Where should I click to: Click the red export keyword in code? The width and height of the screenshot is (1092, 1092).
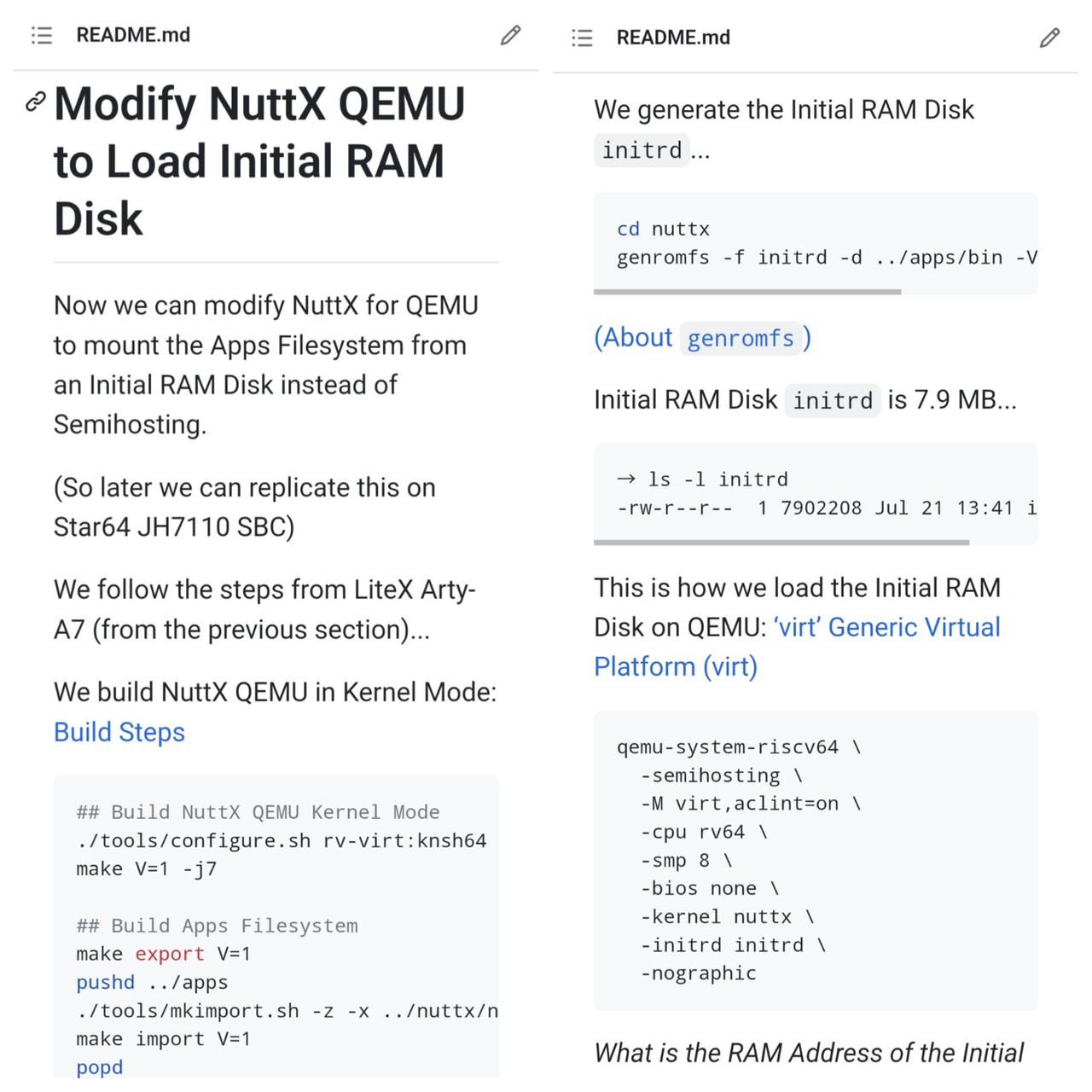click(169, 954)
